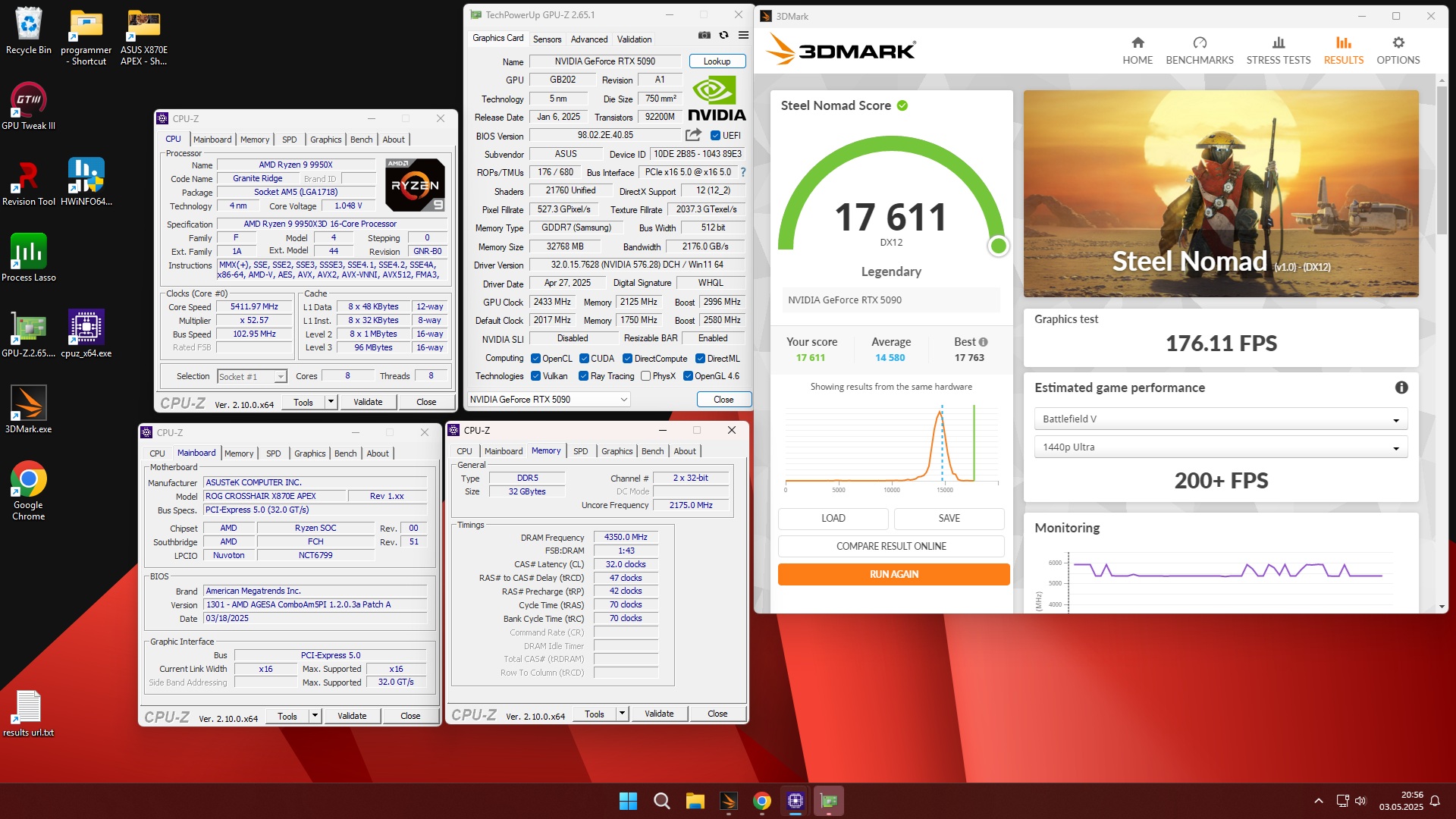Open File Explorer from taskbar
Image resolution: width=1456 pixels, height=819 pixels.
(695, 801)
